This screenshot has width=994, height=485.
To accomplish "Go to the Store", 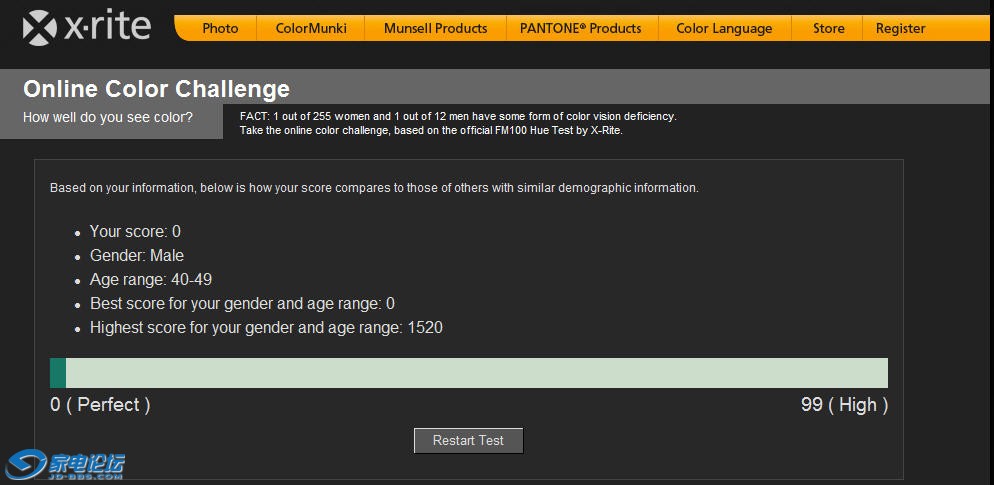I will [x=829, y=29].
